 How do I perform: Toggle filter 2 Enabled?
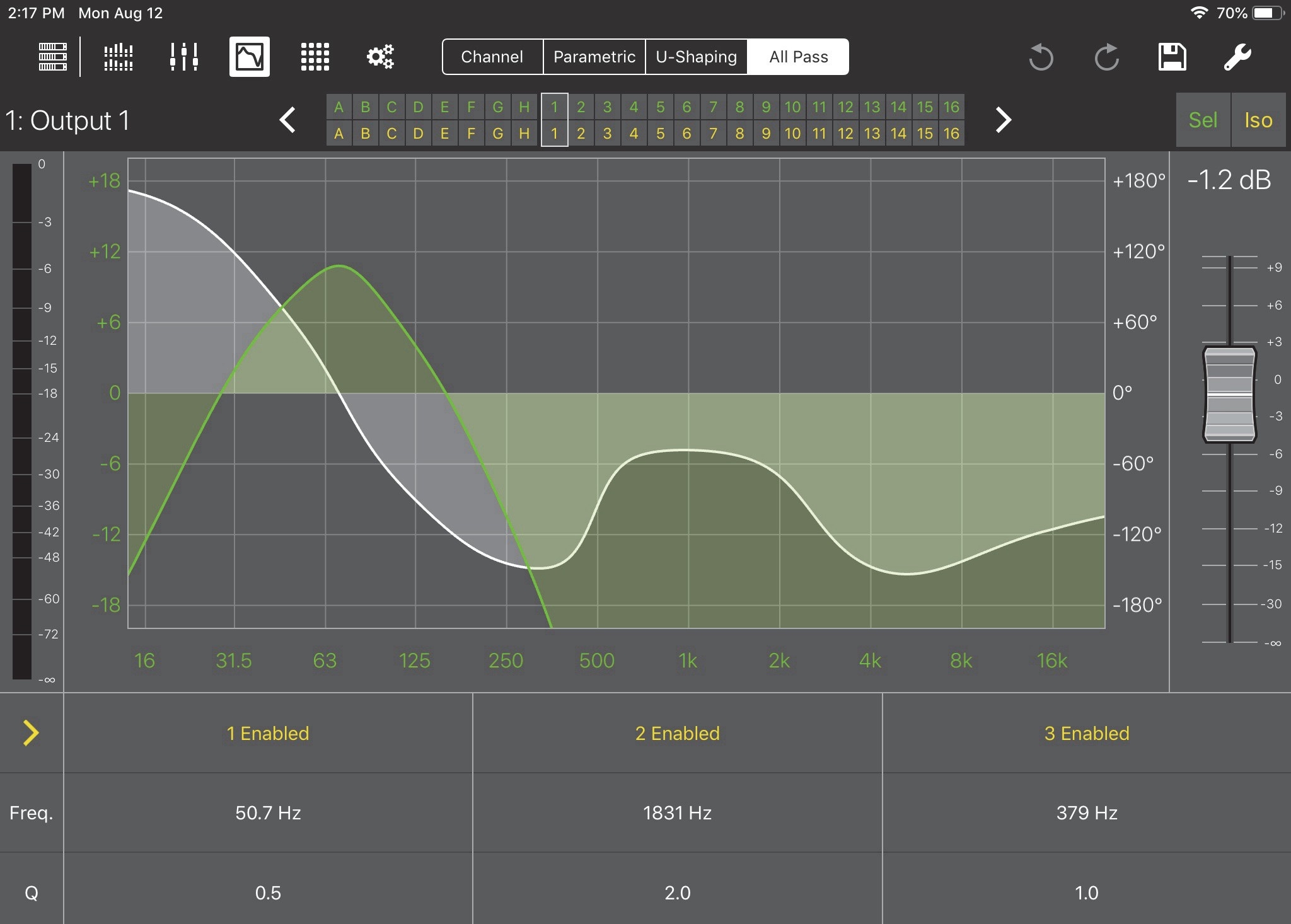tap(677, 733)
